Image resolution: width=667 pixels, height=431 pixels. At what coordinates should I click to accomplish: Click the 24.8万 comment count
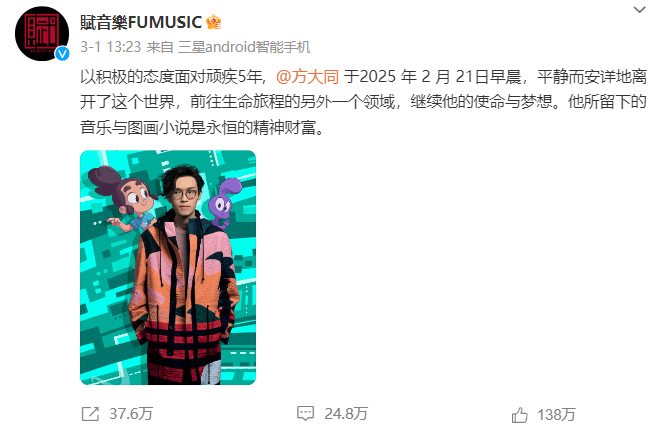[x=346, y=414]
